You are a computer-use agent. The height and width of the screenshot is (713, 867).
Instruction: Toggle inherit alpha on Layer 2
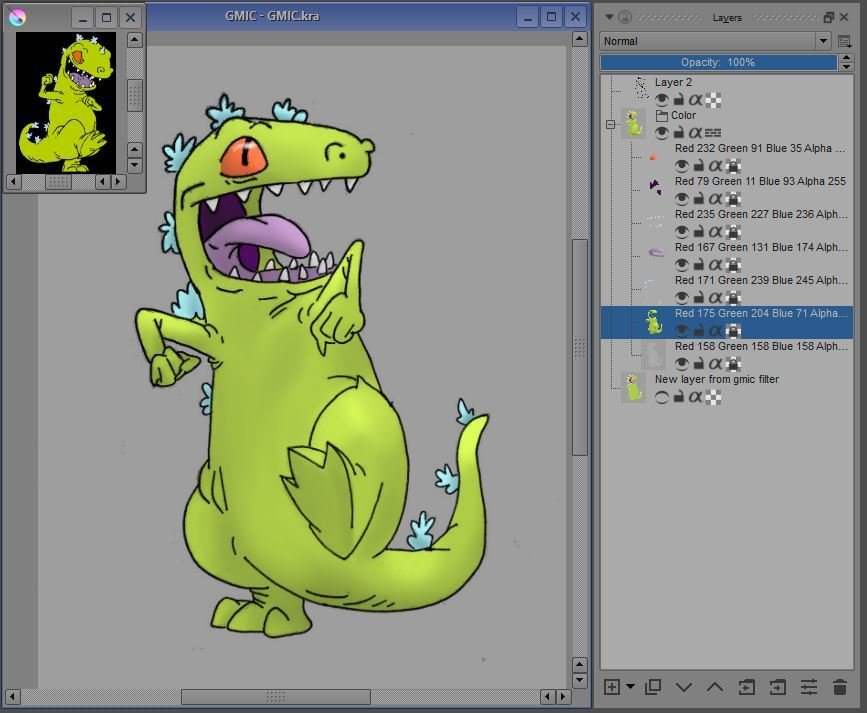[696, 100]
